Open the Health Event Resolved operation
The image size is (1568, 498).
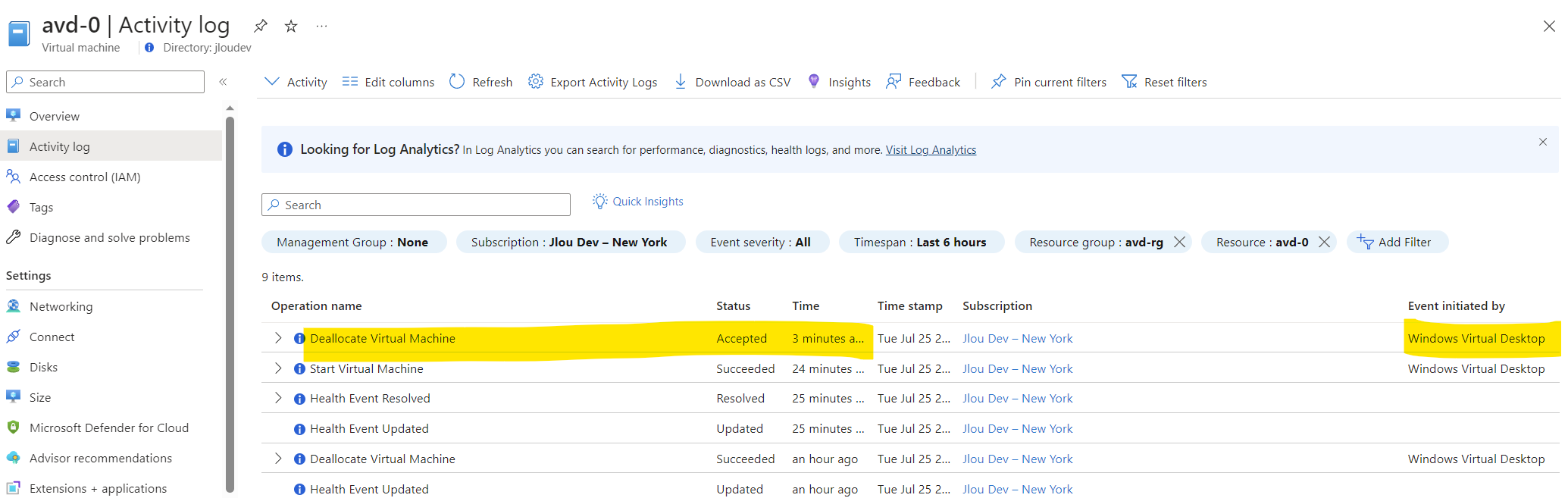tap(370, 399)
